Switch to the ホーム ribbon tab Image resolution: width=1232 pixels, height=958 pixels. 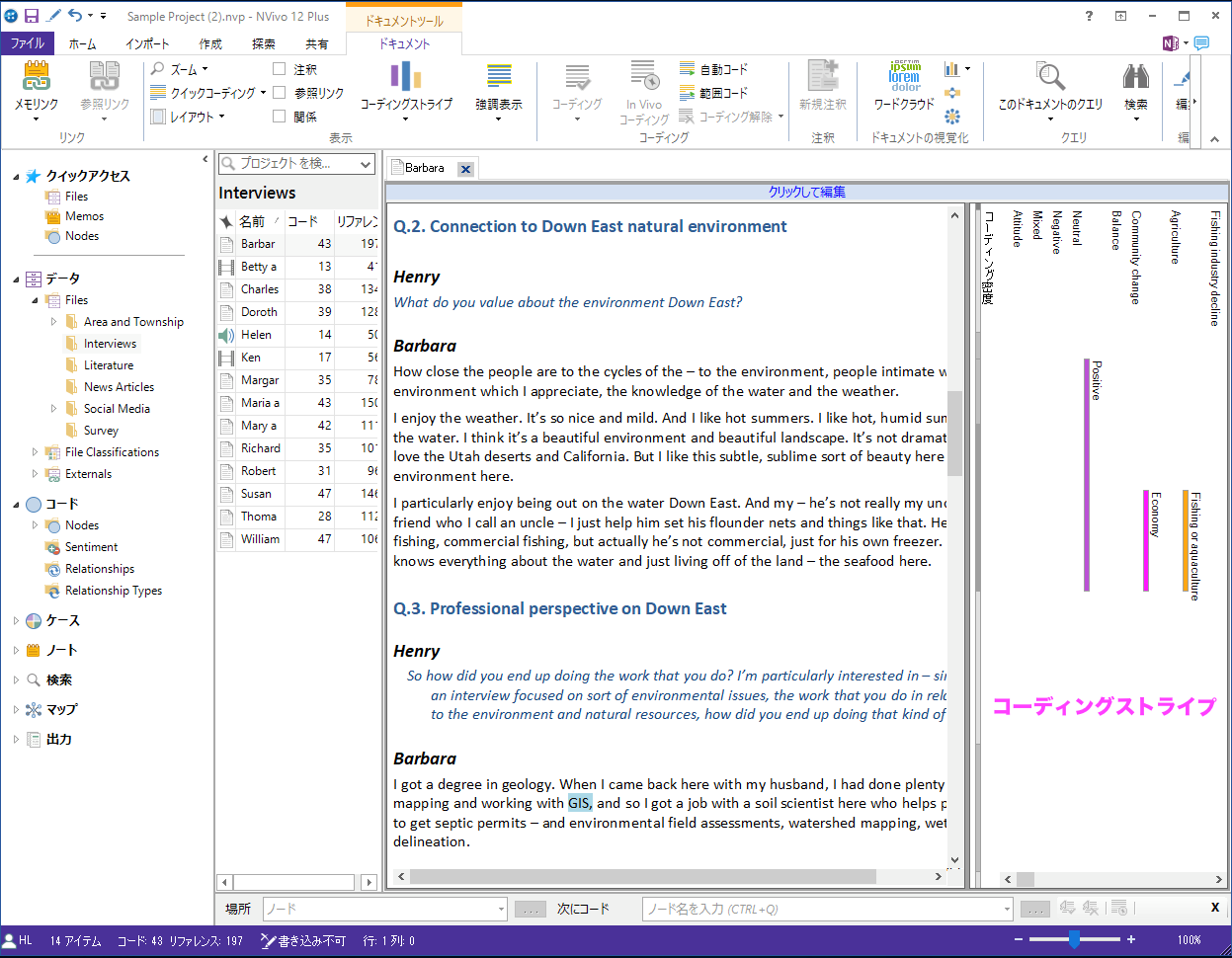click(82, 43)
